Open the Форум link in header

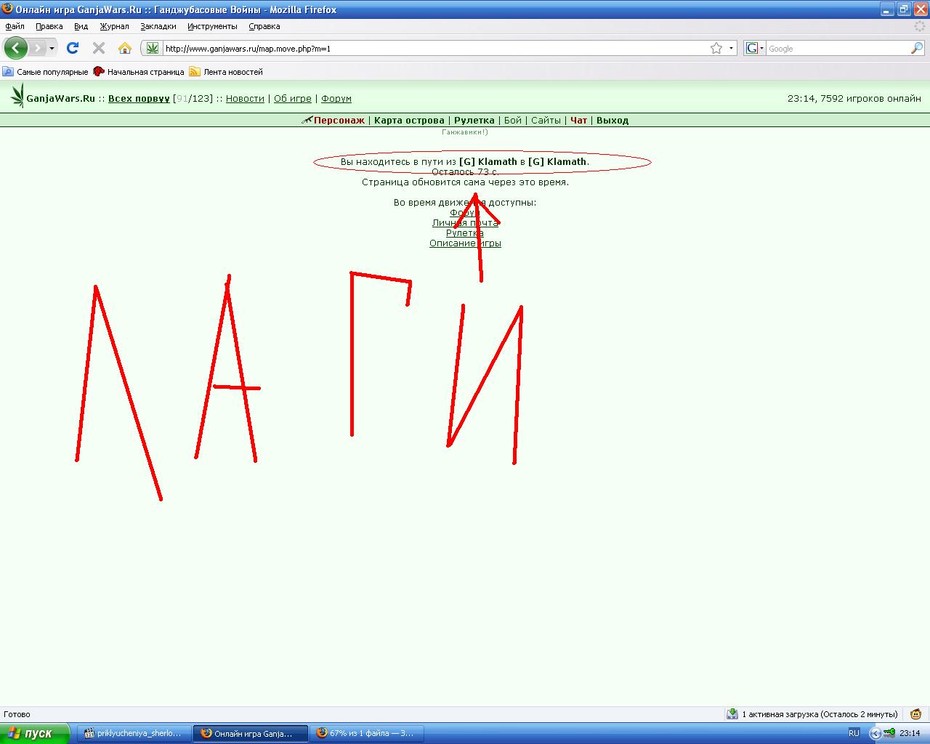pyautogui.click(x=336, y=98)
